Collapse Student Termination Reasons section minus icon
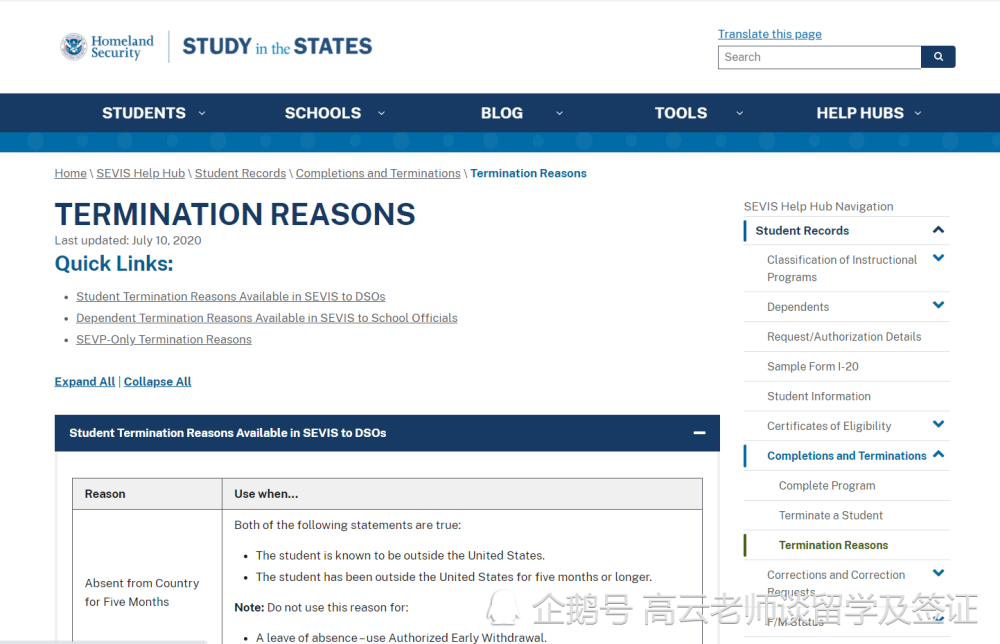Screen dimensions: 1000x644 [x=700, y=433]
